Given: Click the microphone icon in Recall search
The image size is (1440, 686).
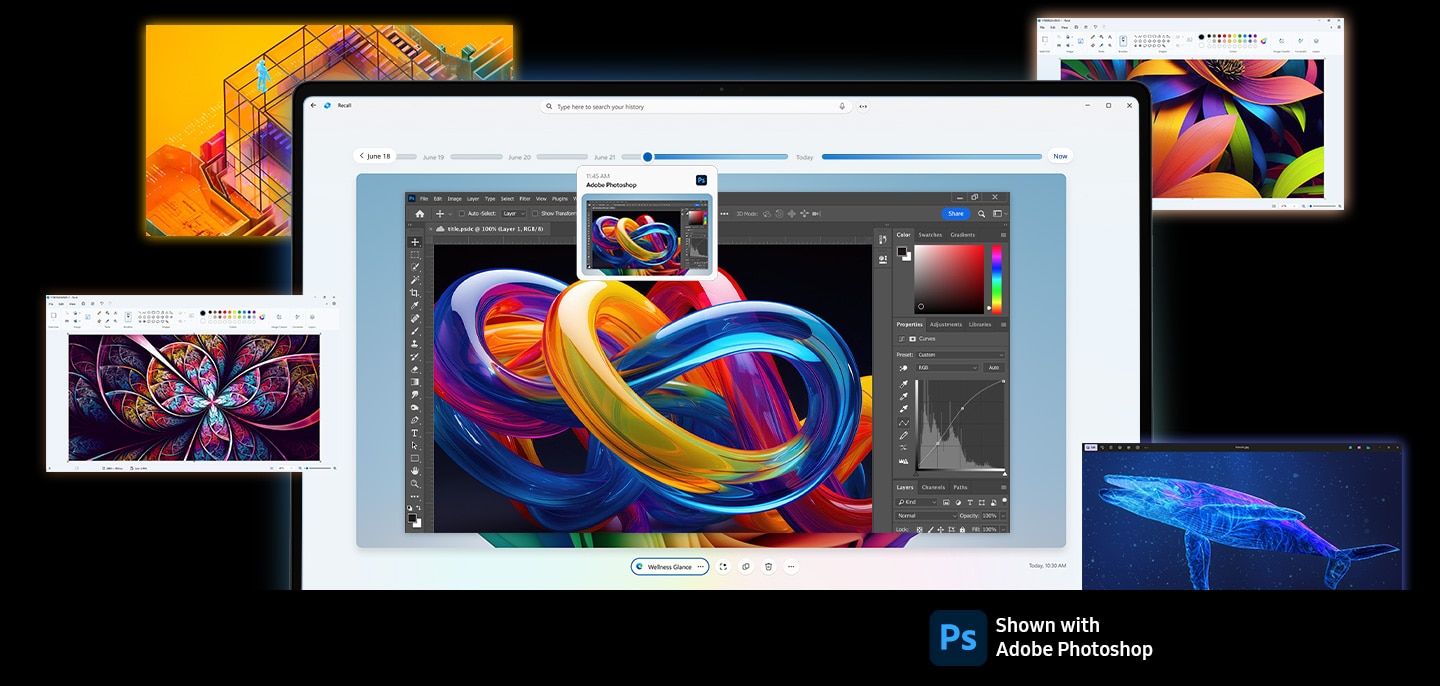Looking at the screenshot, I should pos(842,106).
